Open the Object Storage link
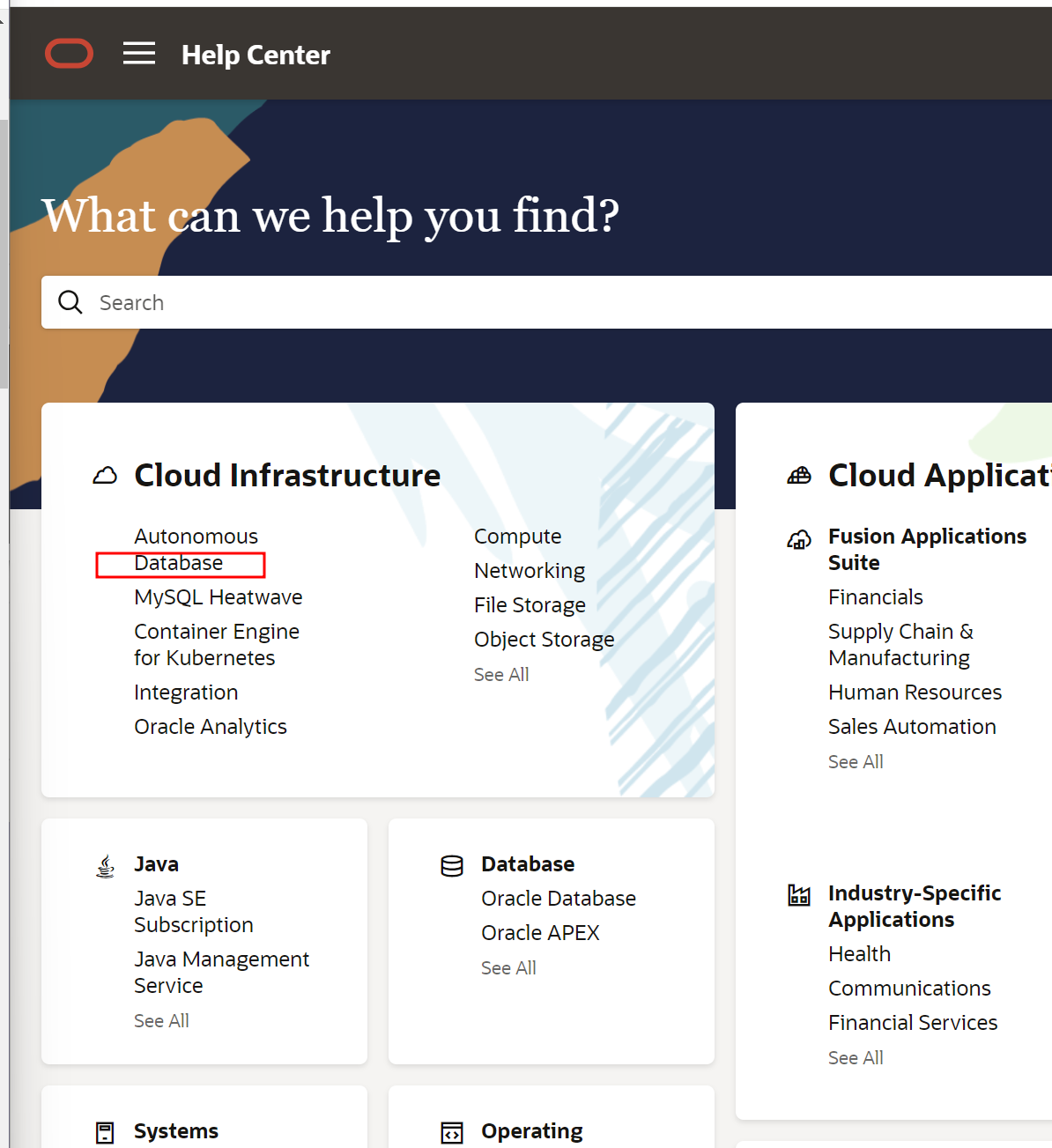This screenshot has width=1052, height=1148. point(544,640)
